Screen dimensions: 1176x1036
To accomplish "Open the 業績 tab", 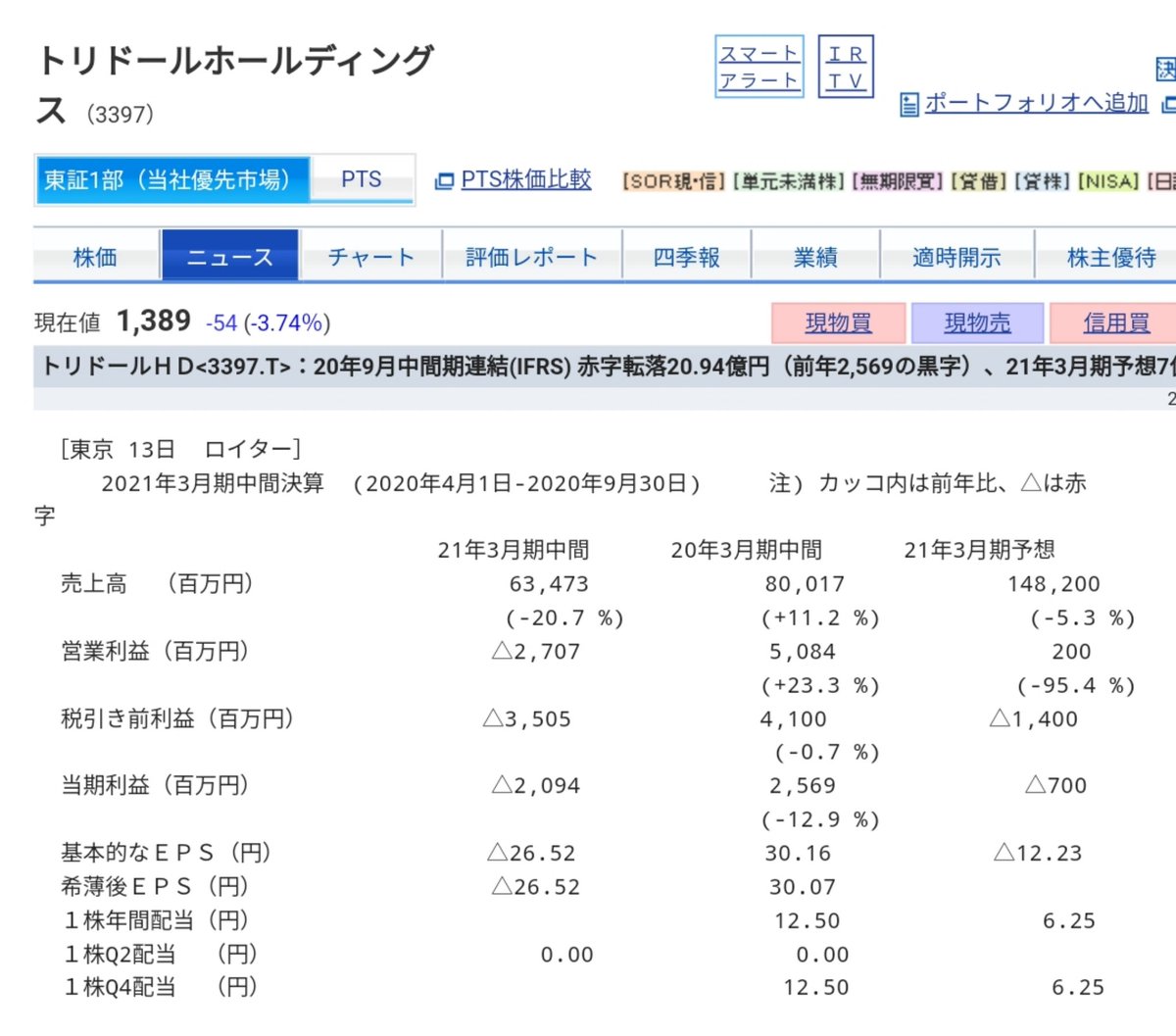I will 815,257.
